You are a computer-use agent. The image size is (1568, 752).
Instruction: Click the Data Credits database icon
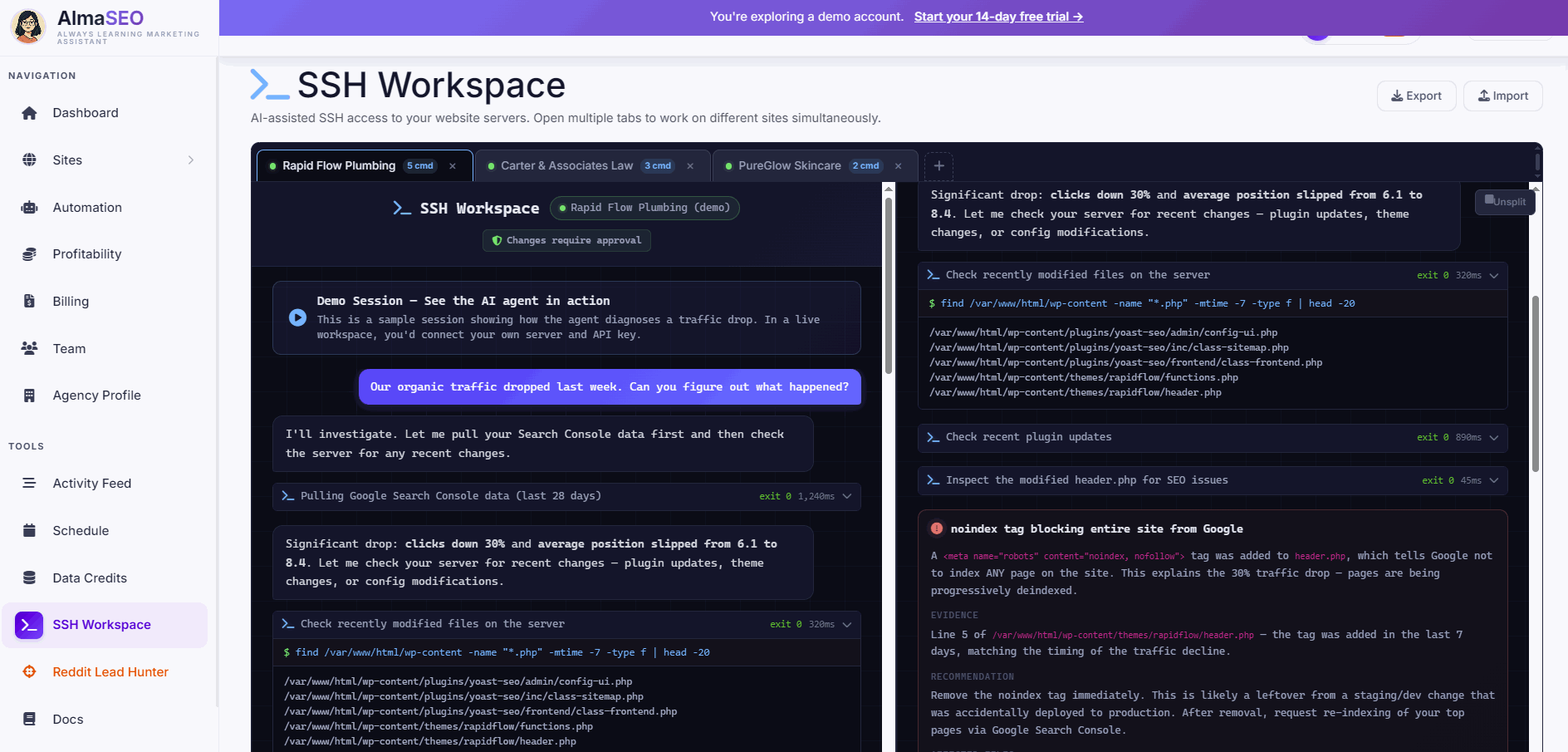29,578
